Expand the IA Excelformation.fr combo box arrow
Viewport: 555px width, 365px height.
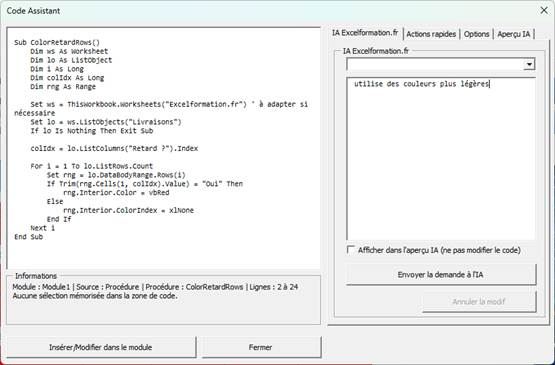529,64
